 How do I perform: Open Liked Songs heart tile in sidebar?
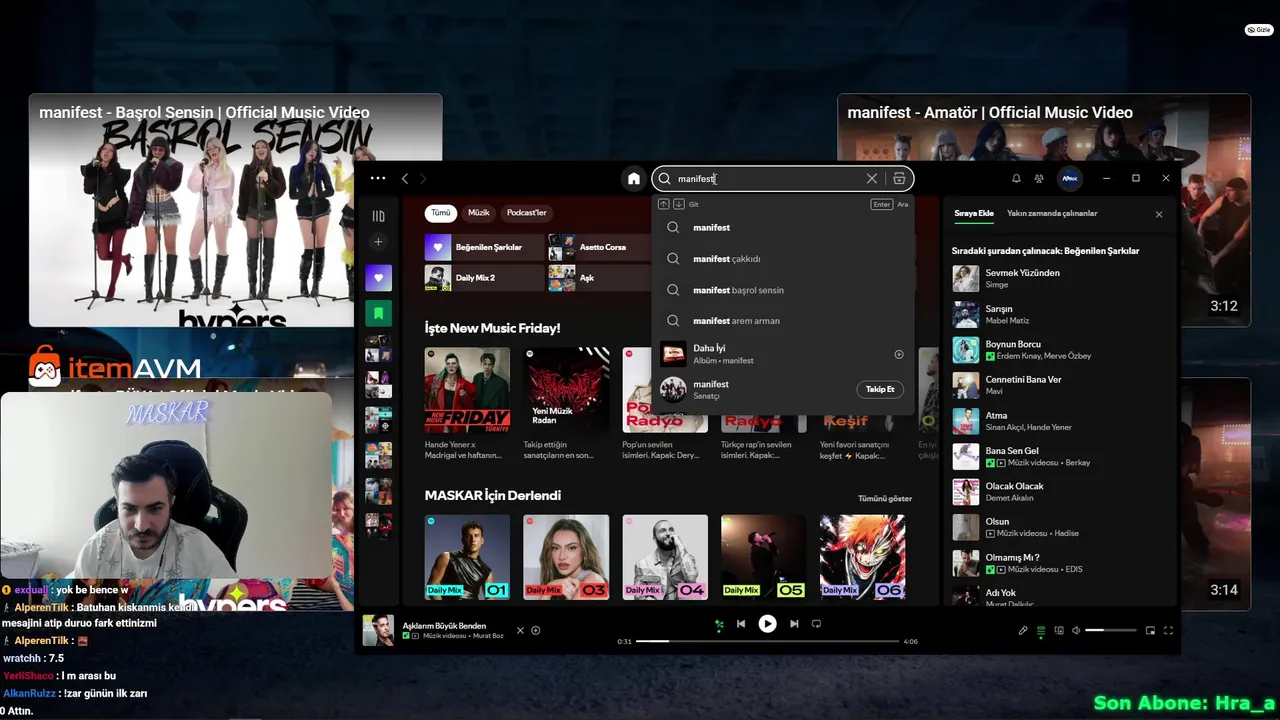point(378,278)
